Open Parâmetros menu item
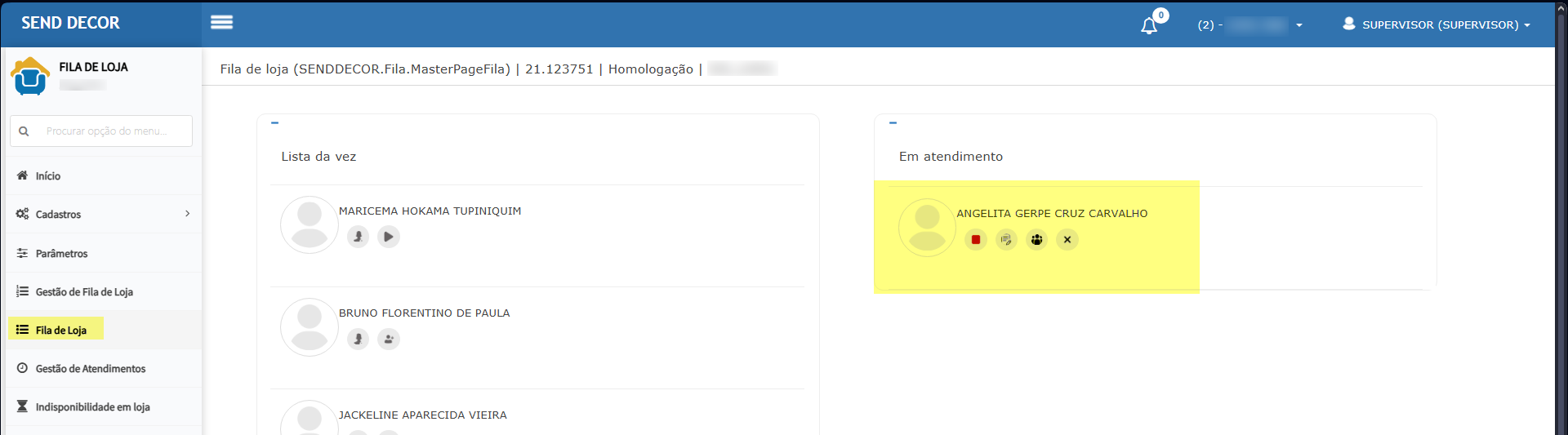The width and height of the screenshot is (1568, 435). [104, 253]
